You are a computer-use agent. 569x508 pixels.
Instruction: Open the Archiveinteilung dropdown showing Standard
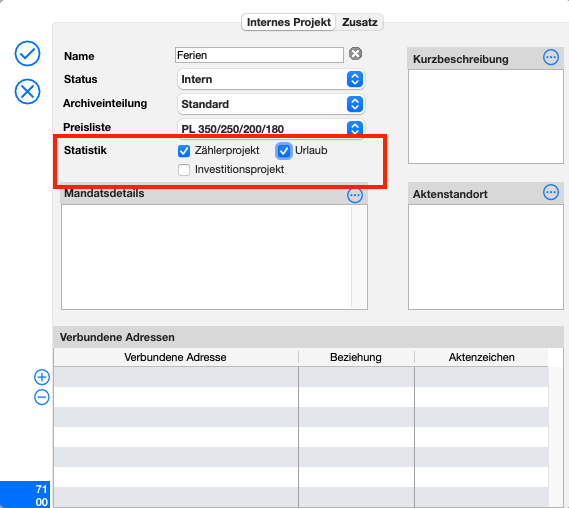[x=271, y=104]
